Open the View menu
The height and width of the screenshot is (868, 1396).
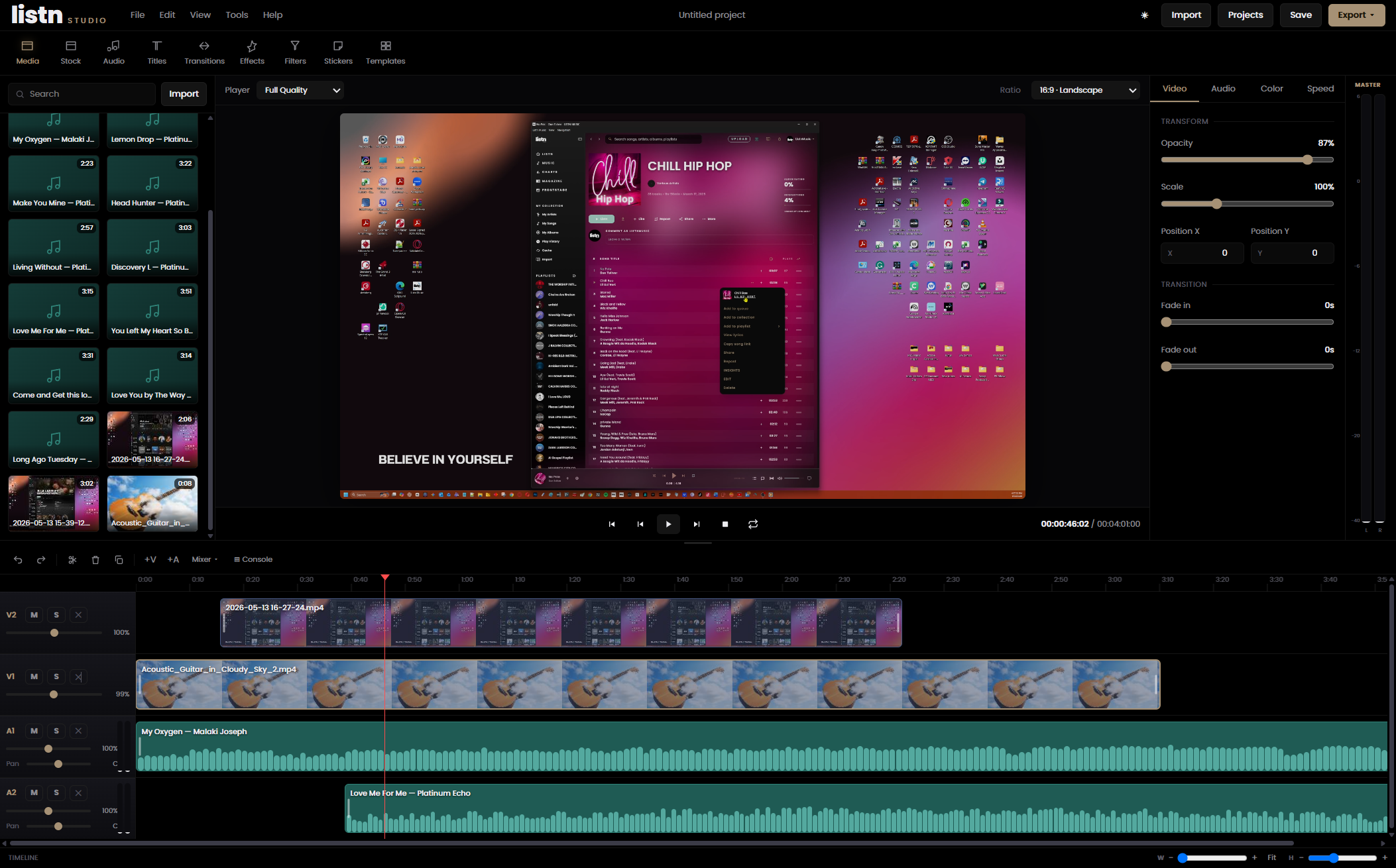tap(200, 15)
